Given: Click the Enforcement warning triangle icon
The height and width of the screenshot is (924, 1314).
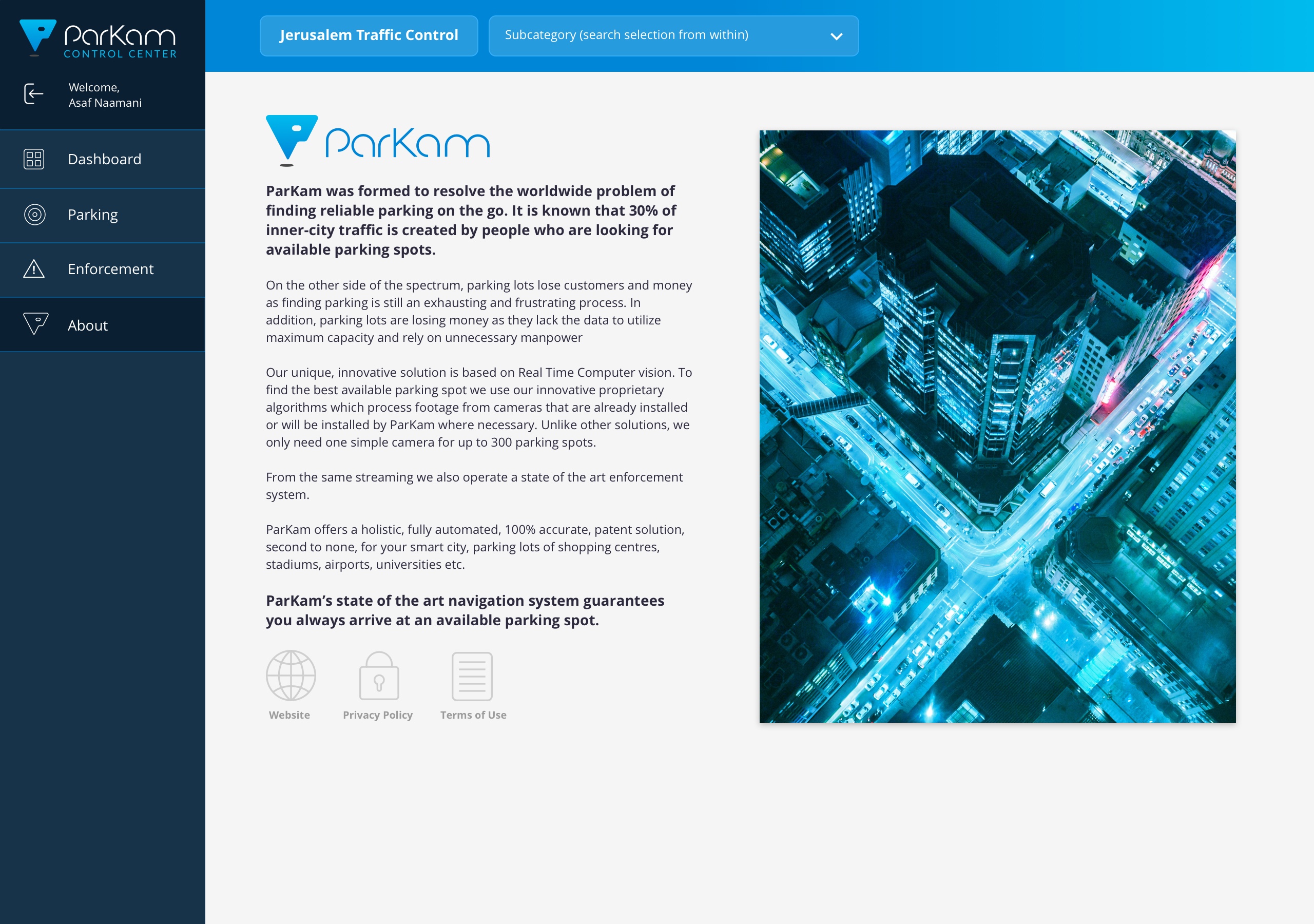Looking at the screenshot, I should pyautogui.click(x=34, y=268).
